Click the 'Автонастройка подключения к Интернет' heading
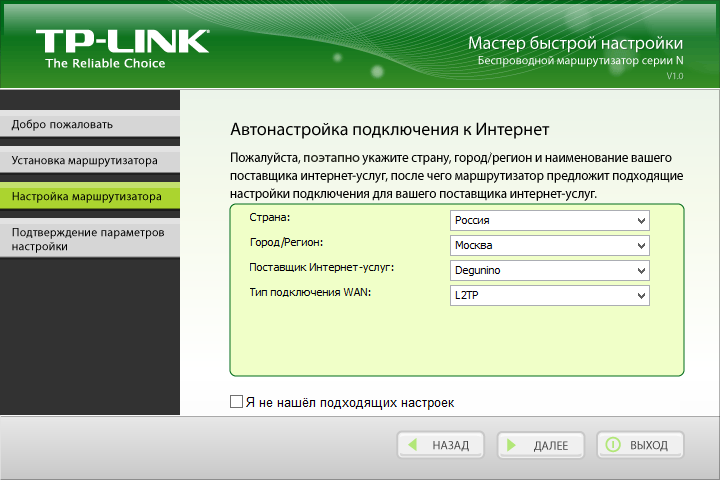Image resolution: width=720 pixels, height=480 pixels. (389, 130)
